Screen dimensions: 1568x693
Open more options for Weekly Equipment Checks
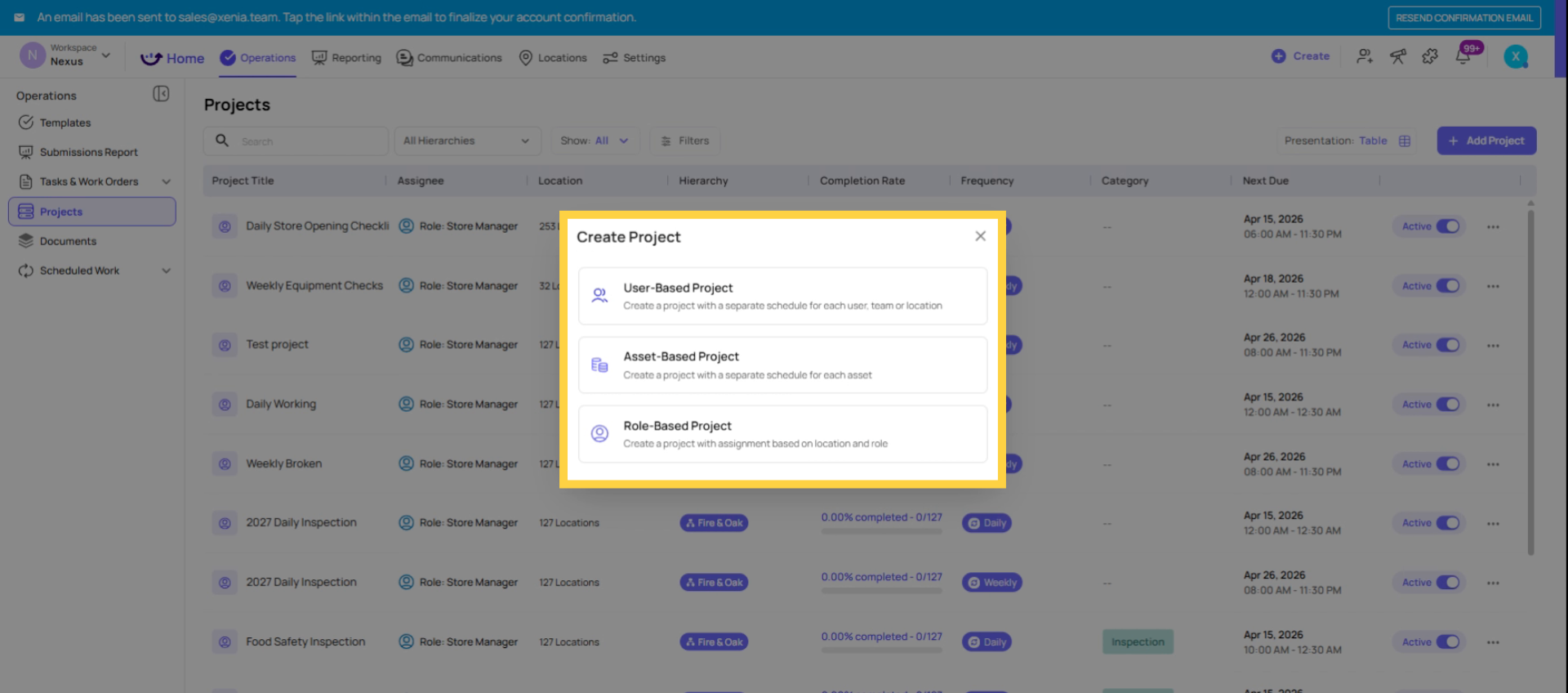click(1493, 287)
